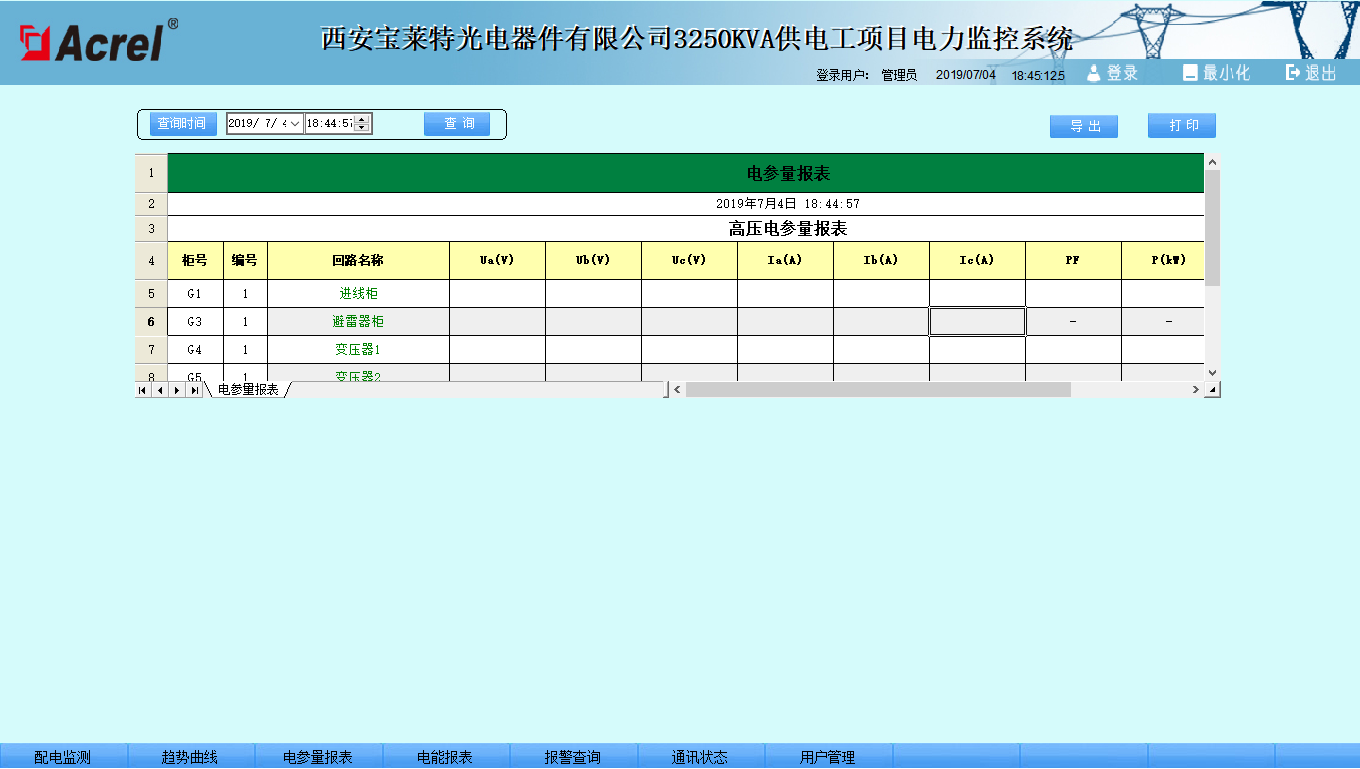Click the 导出 export button
Viewport: 1360px width, 769px height.
(x=1084, y=126)
